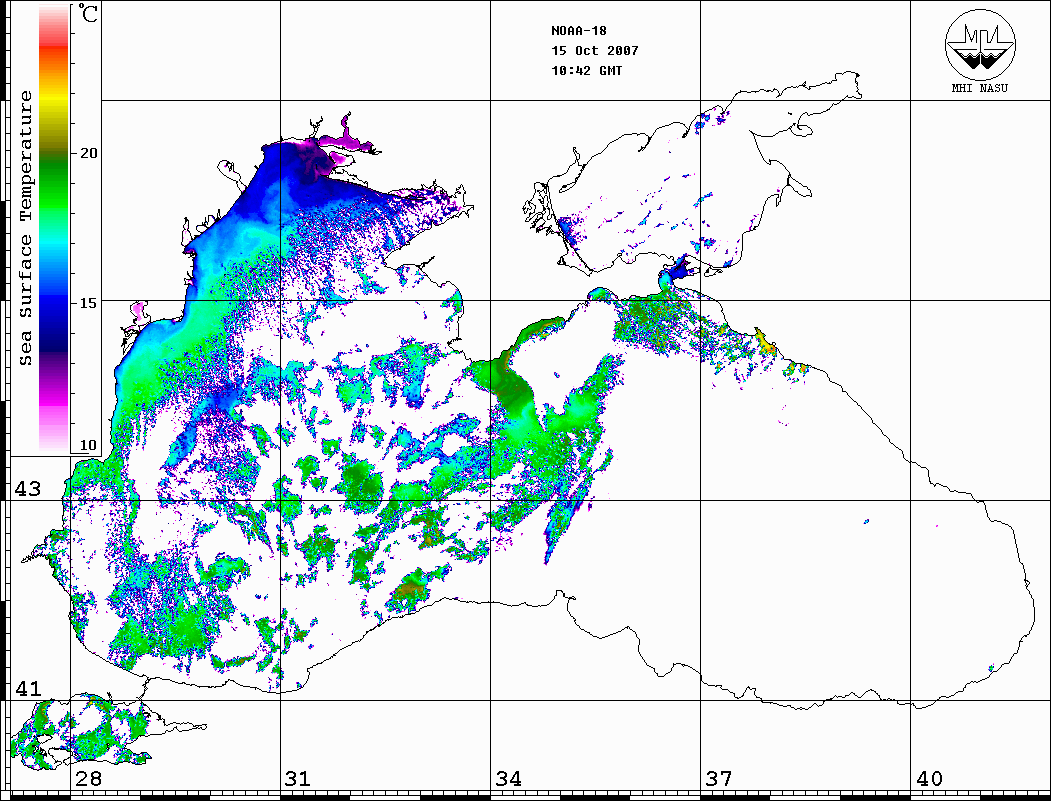Screen dimensions: 1051x801
Task: Click the 10 tick label on temperature scale
Action: [88, 445]
